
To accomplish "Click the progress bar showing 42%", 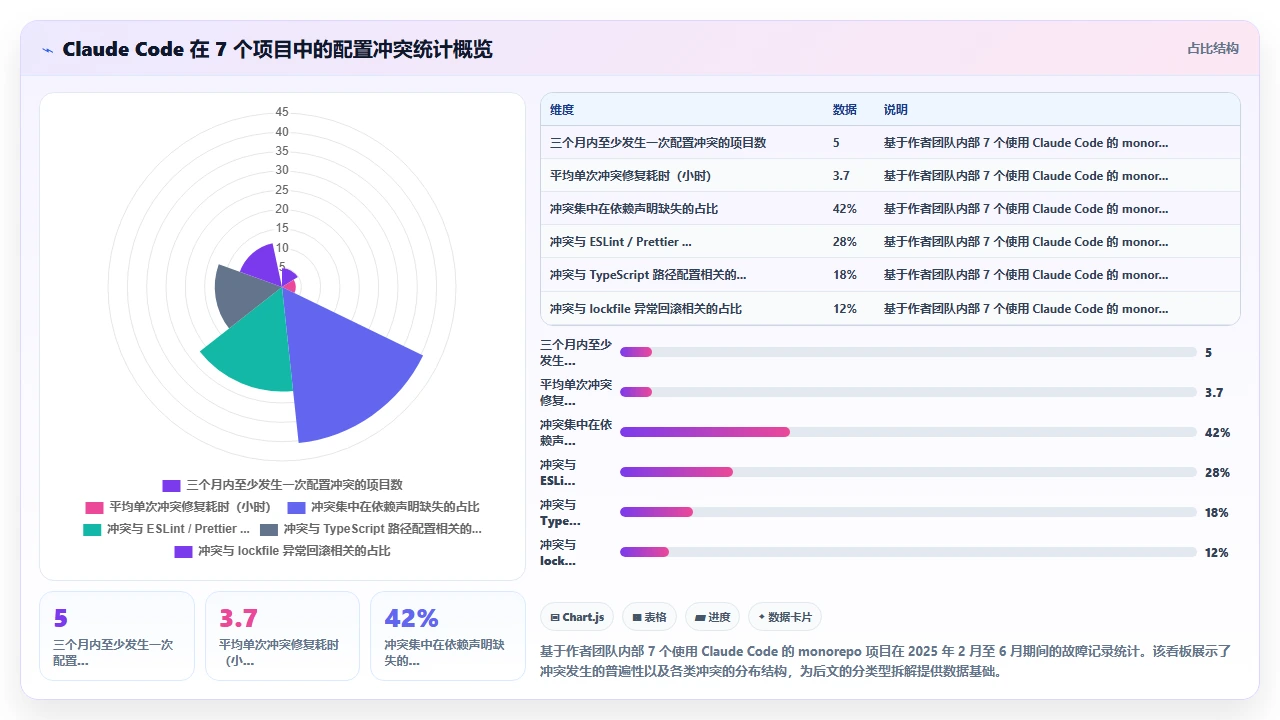I will click(908, 432).
